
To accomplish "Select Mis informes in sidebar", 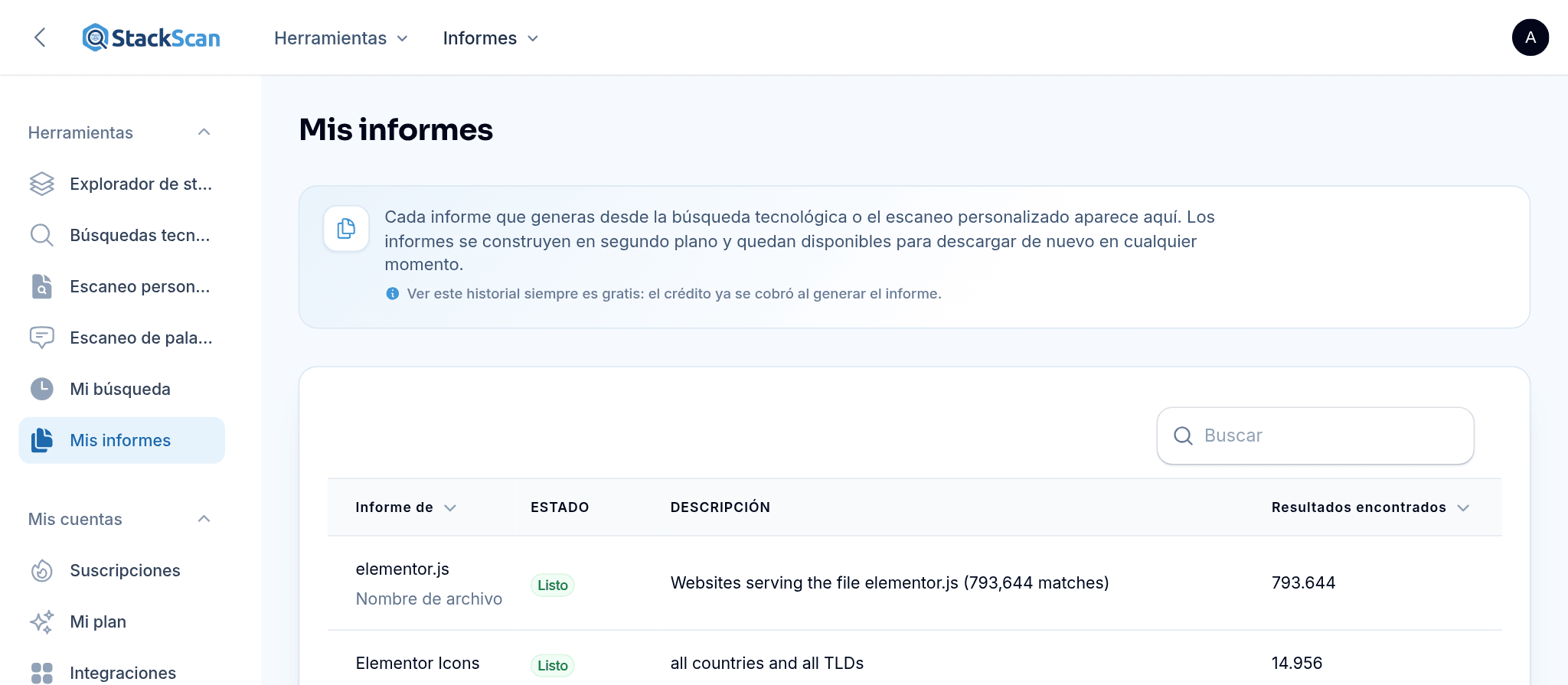I will pos(122,440).
